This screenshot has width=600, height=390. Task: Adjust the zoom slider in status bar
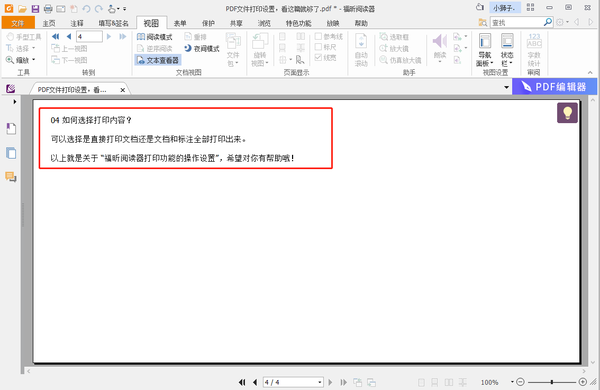[x=551, y=382]
